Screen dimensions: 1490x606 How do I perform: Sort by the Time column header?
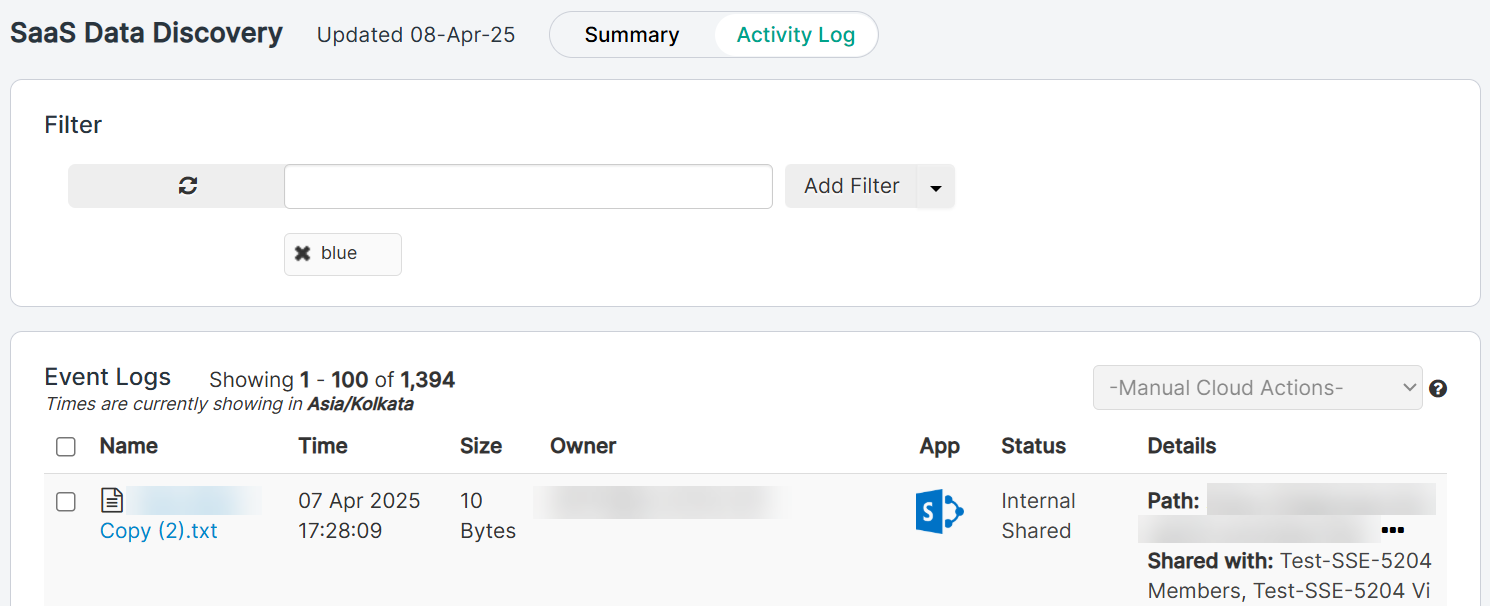click(323, 446)
